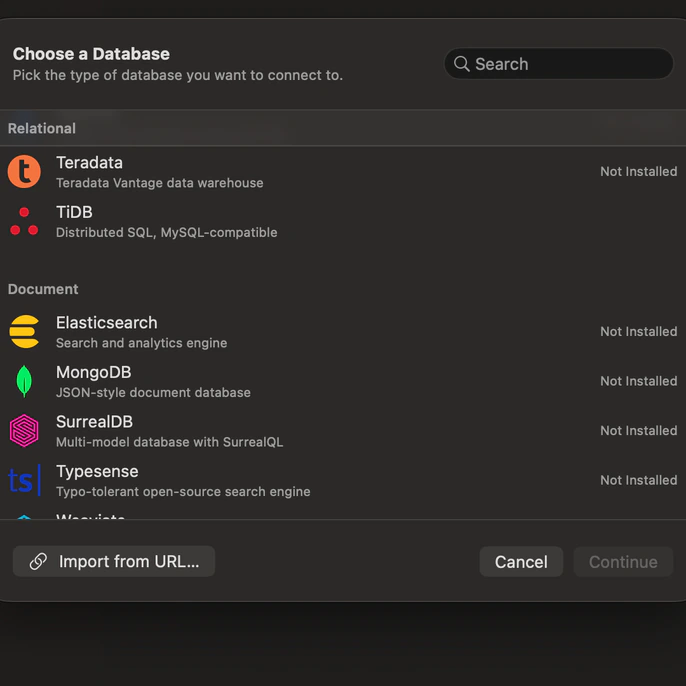Click 'Pick the type of database' subtitle
This screenshot has width=686, height=686.
pyautogui.click(x=178, y=75)
